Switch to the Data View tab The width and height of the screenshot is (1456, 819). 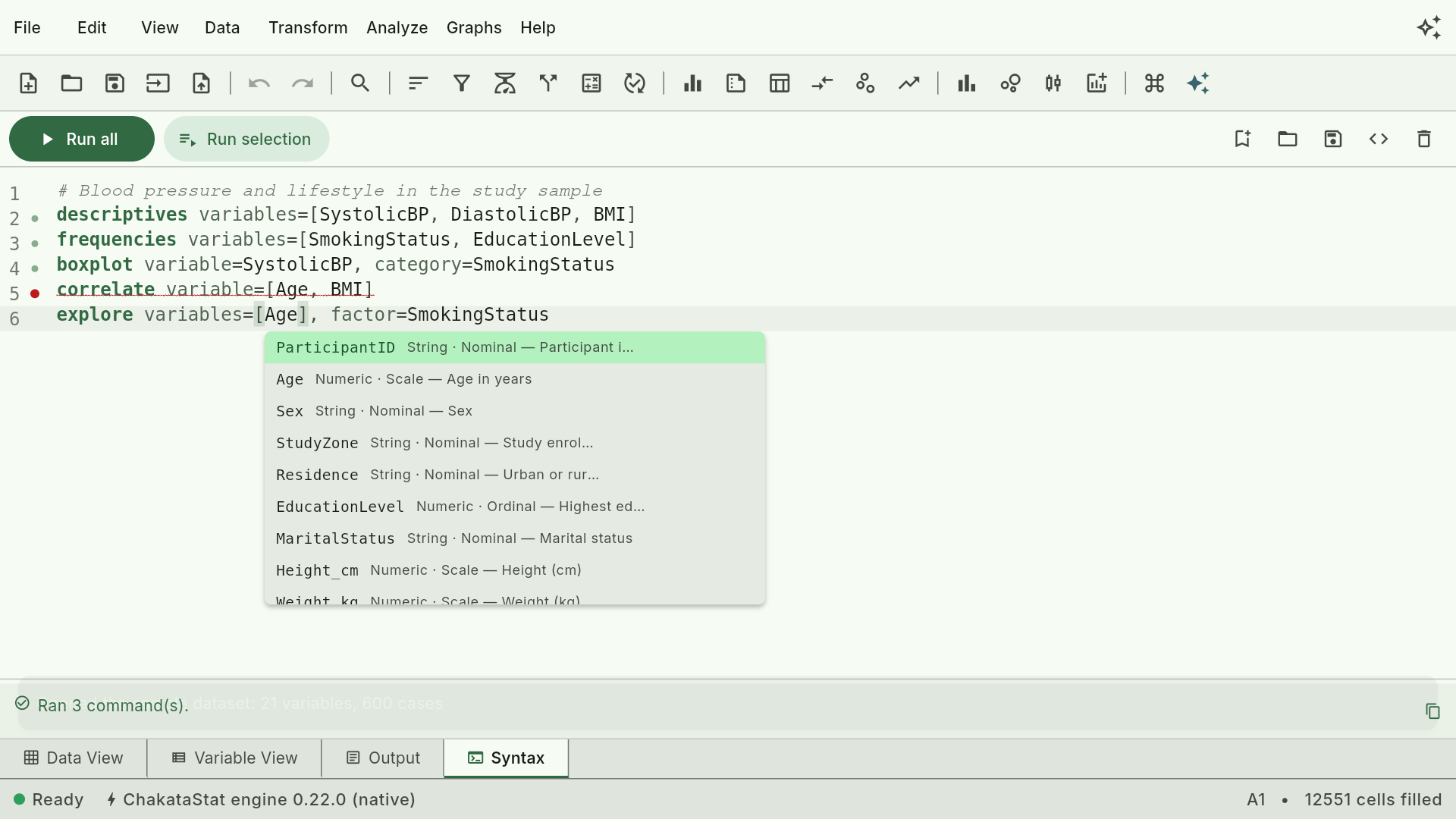(74, 758)
